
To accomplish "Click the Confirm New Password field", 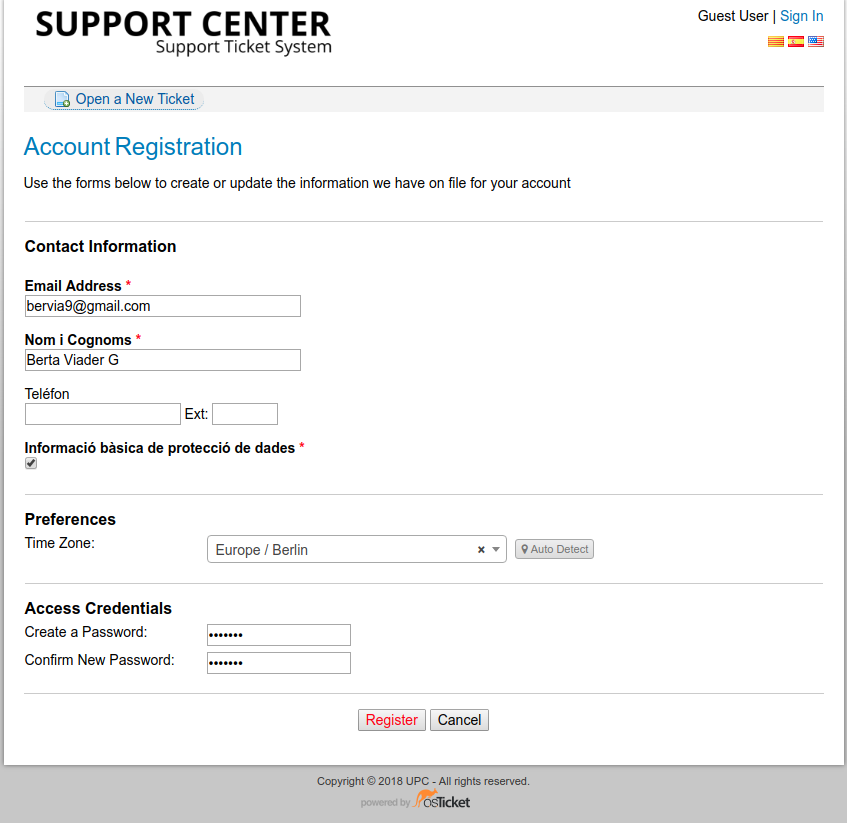I will [278, 662].
